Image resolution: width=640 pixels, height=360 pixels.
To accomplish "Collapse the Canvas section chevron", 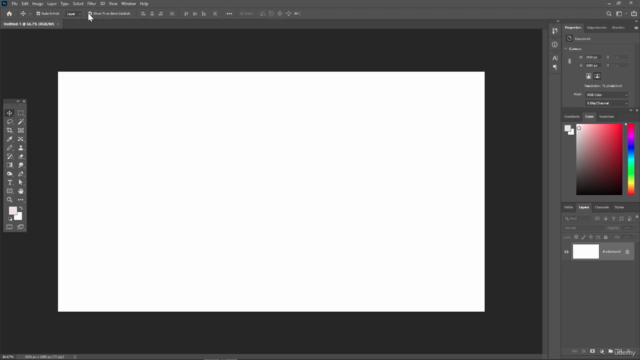I will [566, 49].
